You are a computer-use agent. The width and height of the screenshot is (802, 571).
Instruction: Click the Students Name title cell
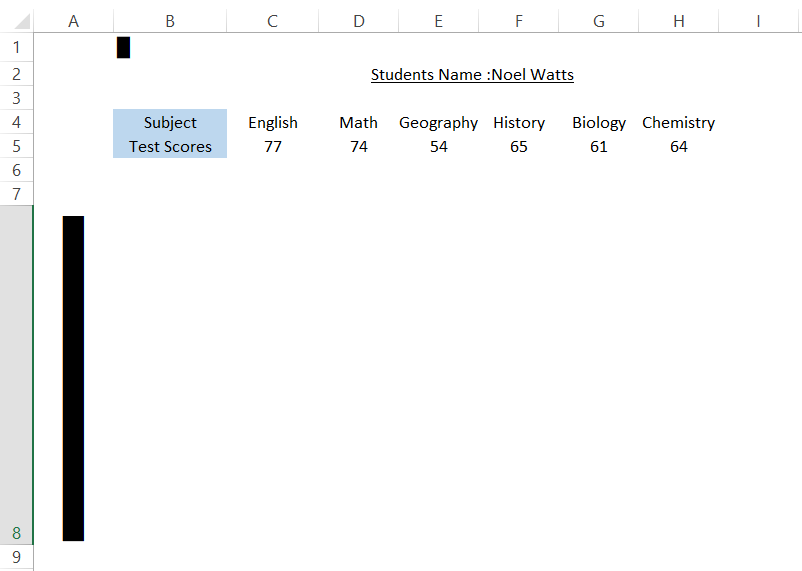pyautogui.click(x=472, y=75)
